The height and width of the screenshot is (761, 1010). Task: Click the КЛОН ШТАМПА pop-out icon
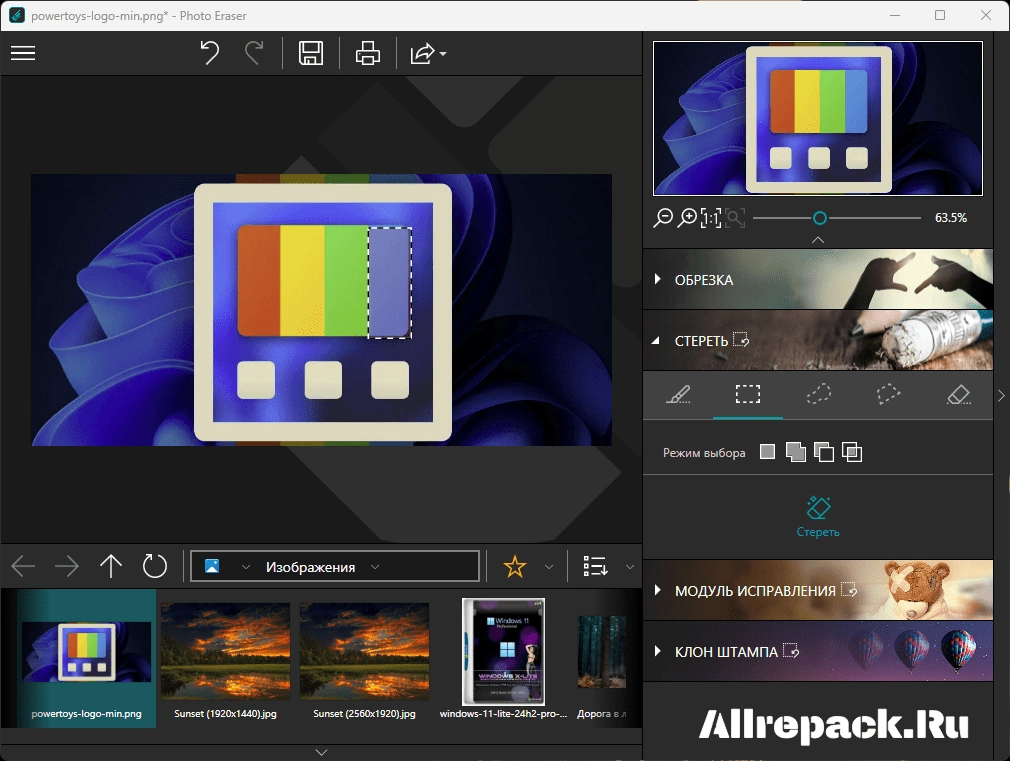click(791, 650)
